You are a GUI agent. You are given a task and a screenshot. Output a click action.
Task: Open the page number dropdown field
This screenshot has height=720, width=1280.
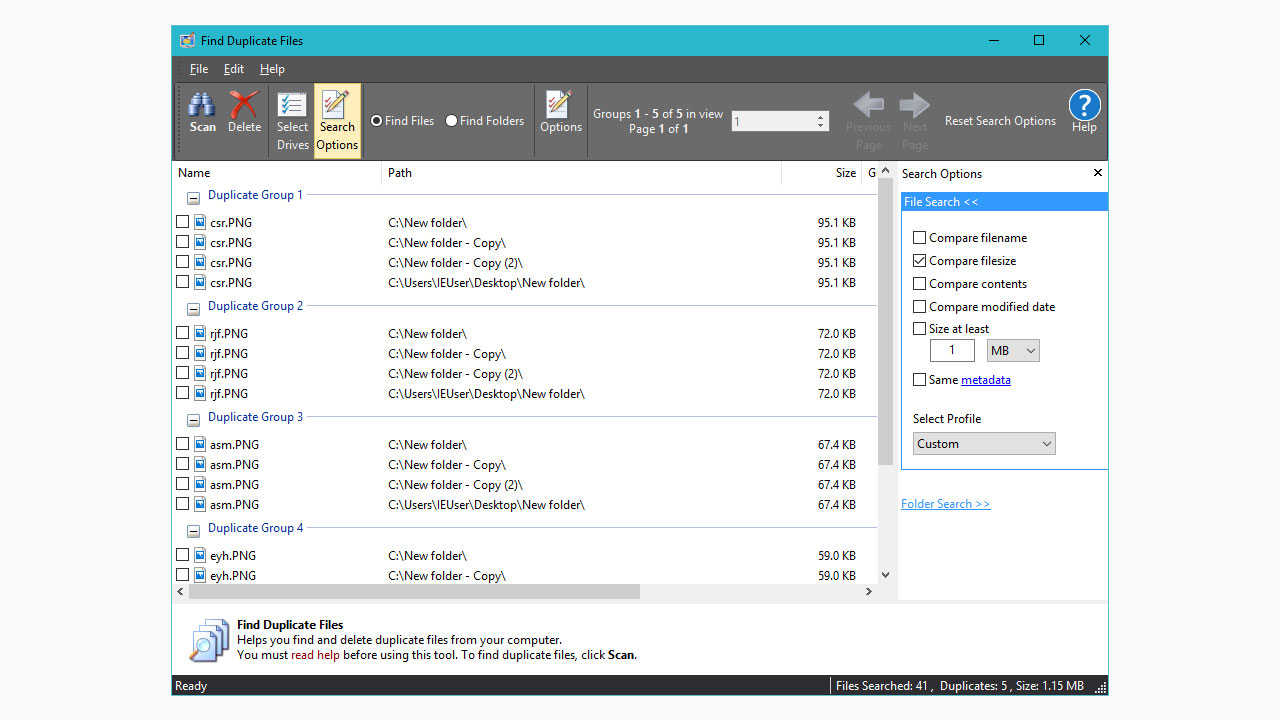pos(780,121)
